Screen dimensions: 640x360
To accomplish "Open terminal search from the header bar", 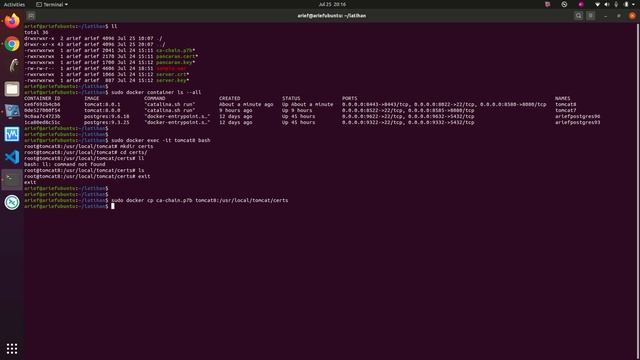I will pyautogui.click(x=578, y=16).
